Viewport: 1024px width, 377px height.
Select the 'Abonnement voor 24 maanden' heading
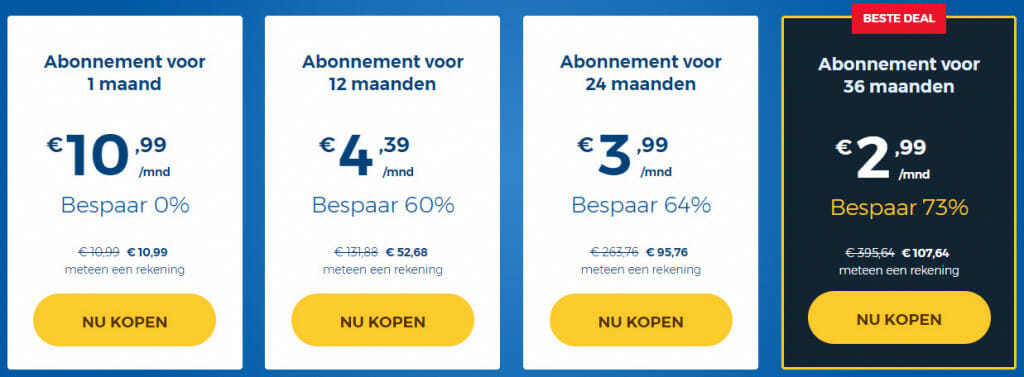tap(641, 73)
